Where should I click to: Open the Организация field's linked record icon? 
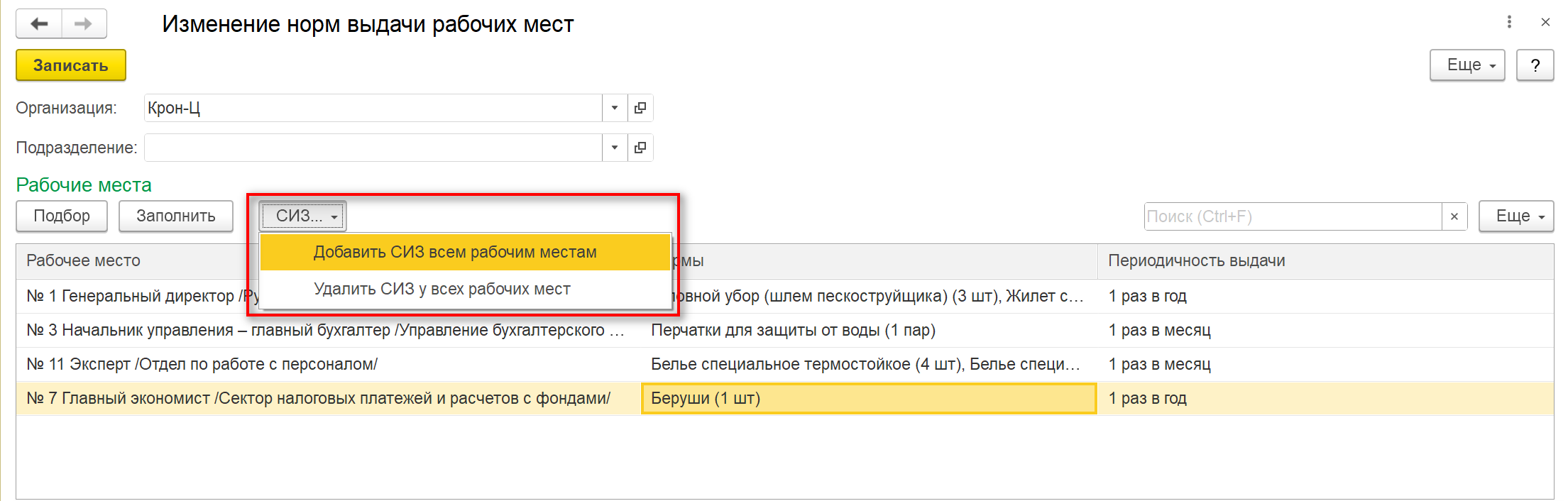(x=640, y=108)
